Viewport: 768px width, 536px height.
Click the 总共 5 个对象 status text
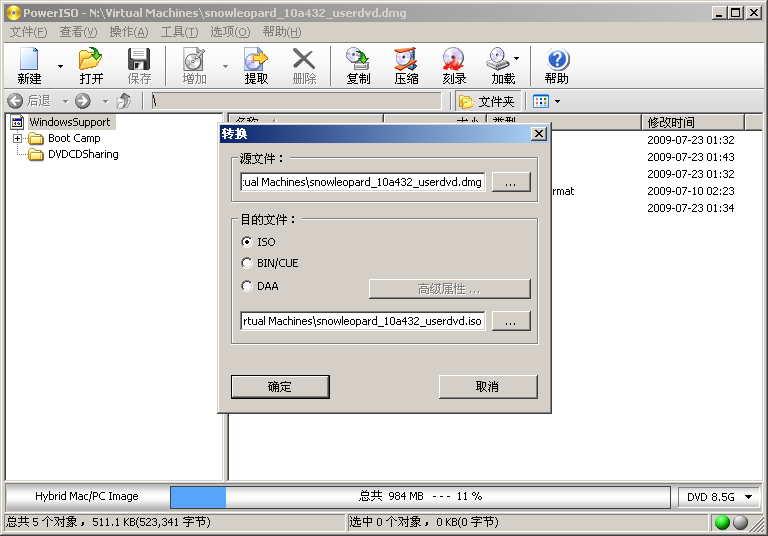click(108, 522)
